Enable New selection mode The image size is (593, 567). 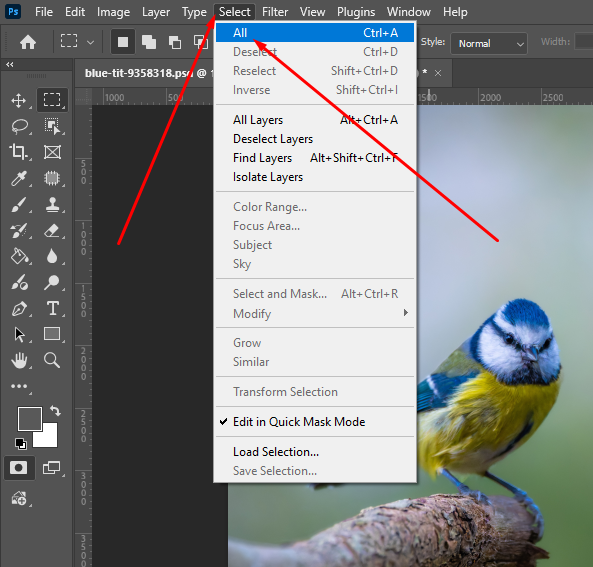pos(123,42)
